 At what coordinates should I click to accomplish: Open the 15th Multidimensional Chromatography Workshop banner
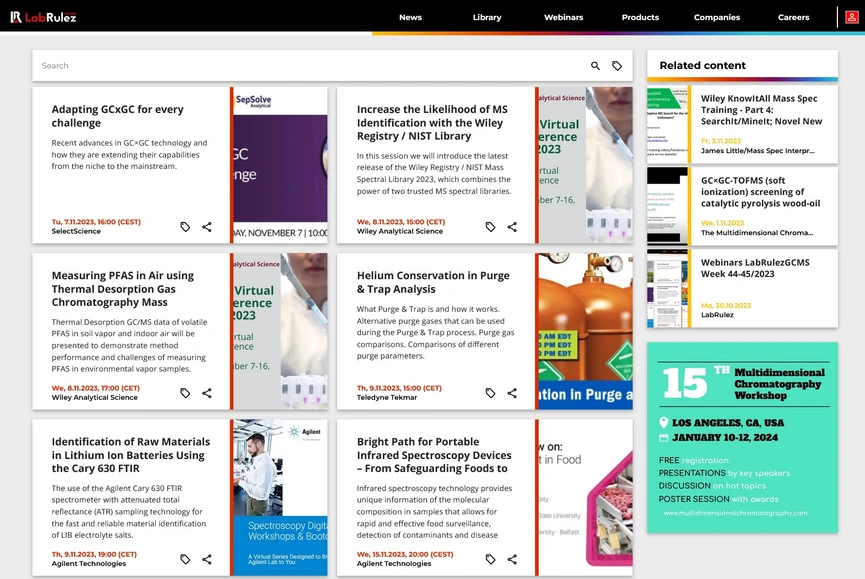tap(743, 437)
